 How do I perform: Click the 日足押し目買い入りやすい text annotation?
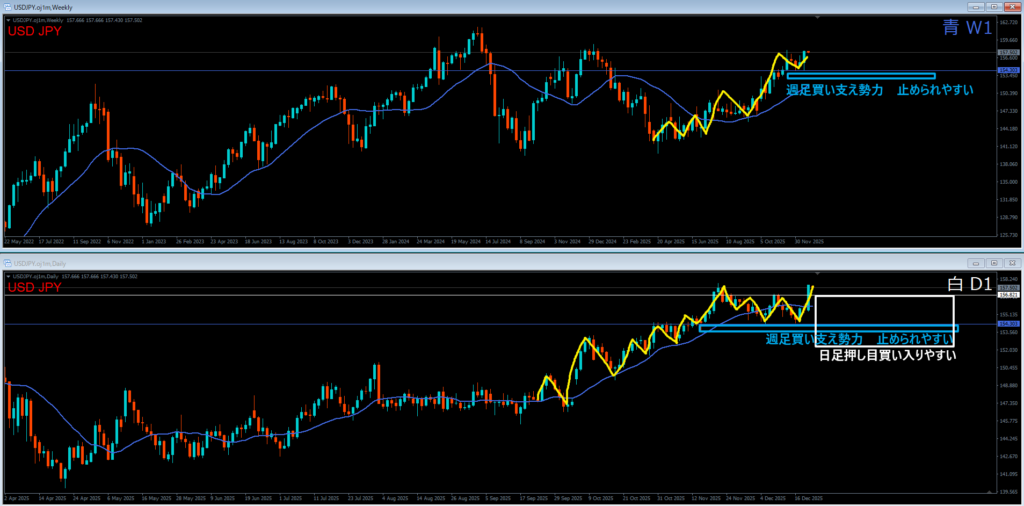887,355
